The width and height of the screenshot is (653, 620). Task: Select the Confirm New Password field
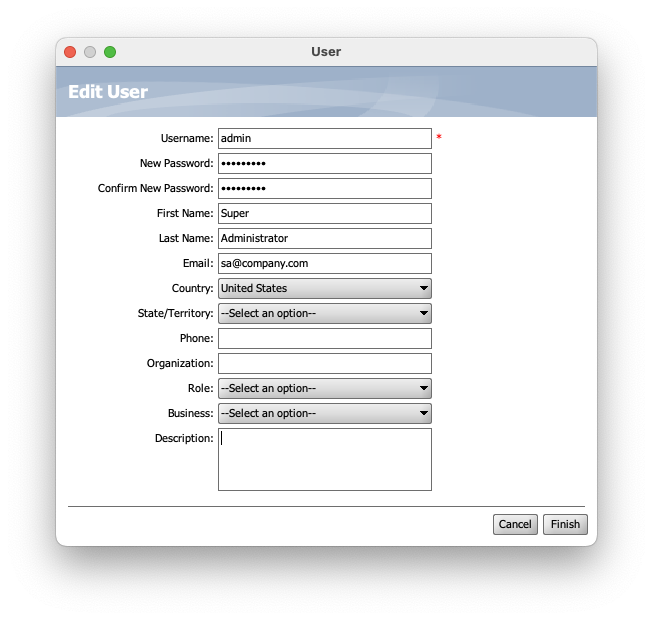pyautogui.click(x=324, y=188)
